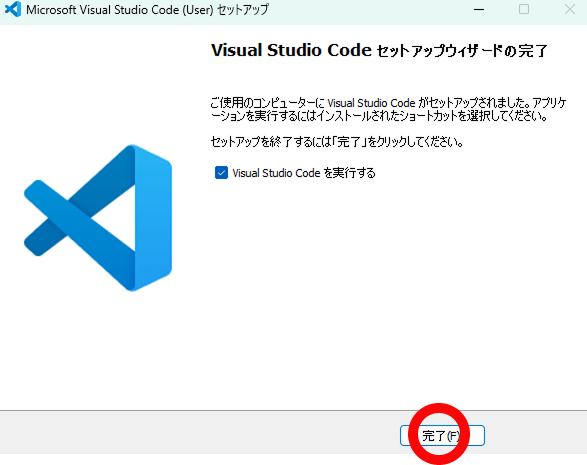Click the 完了(F) finish button
The image size is (587, 465).
pos(442,435)
